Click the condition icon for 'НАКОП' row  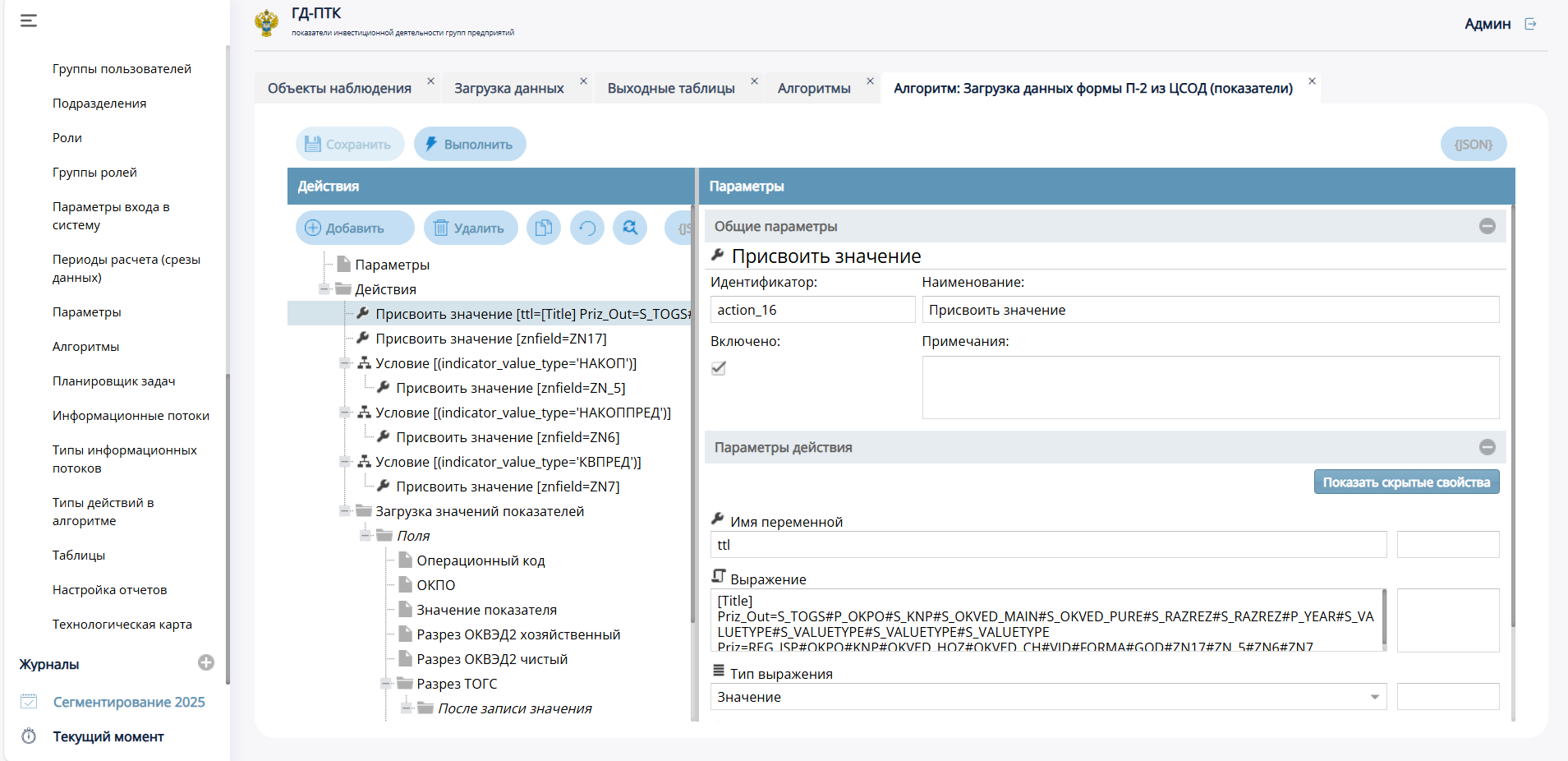tap(364, 362)
